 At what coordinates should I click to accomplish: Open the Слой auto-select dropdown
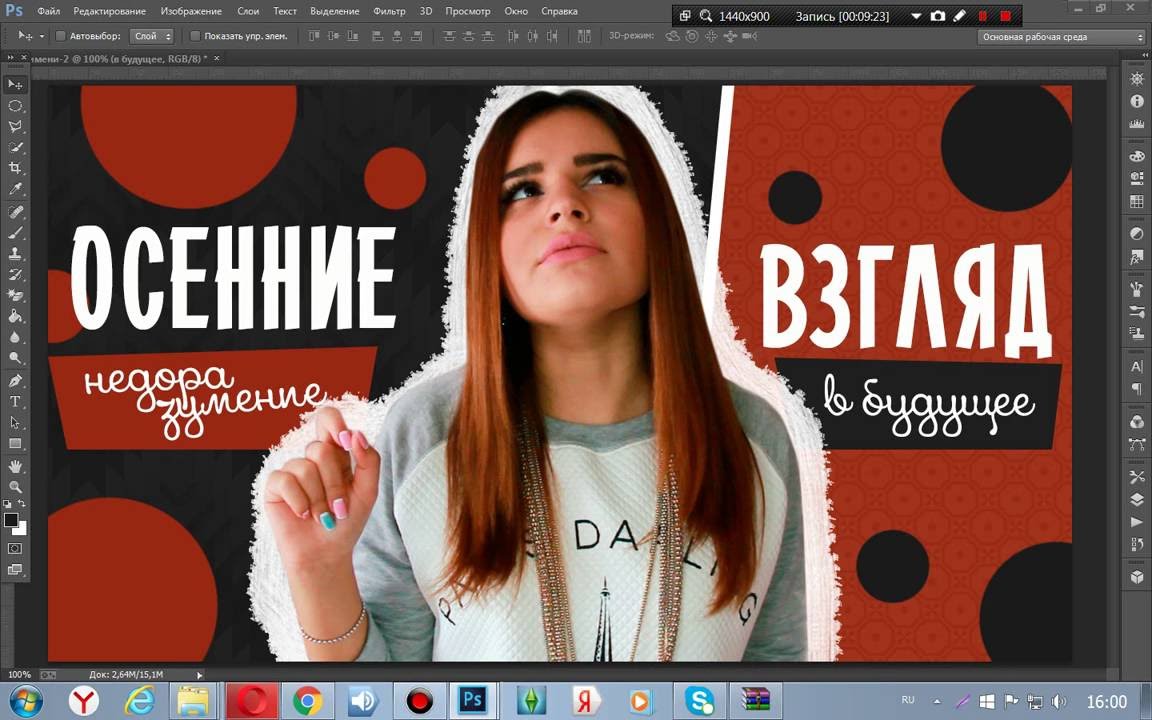click(153, 36)
